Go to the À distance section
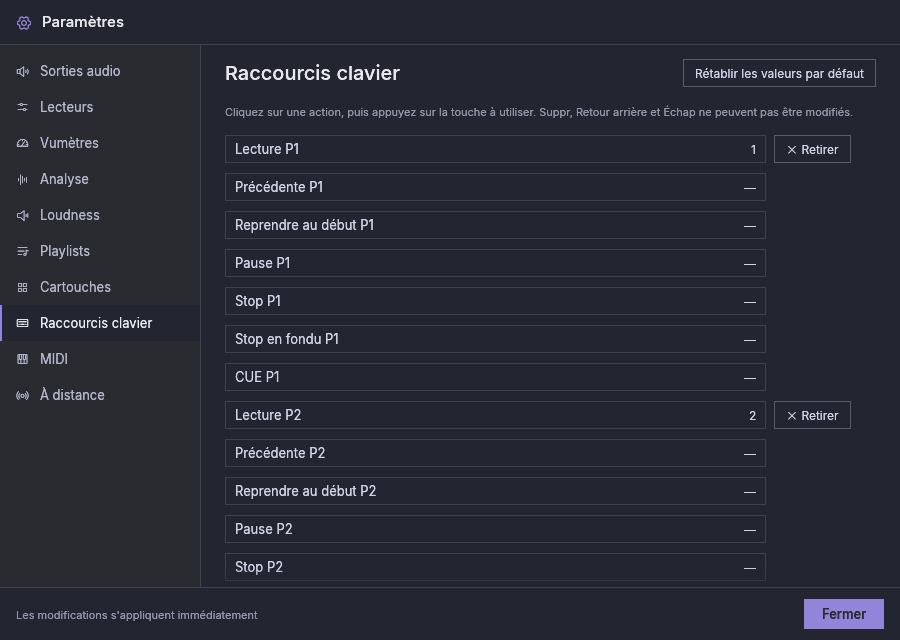 [100, 395]
